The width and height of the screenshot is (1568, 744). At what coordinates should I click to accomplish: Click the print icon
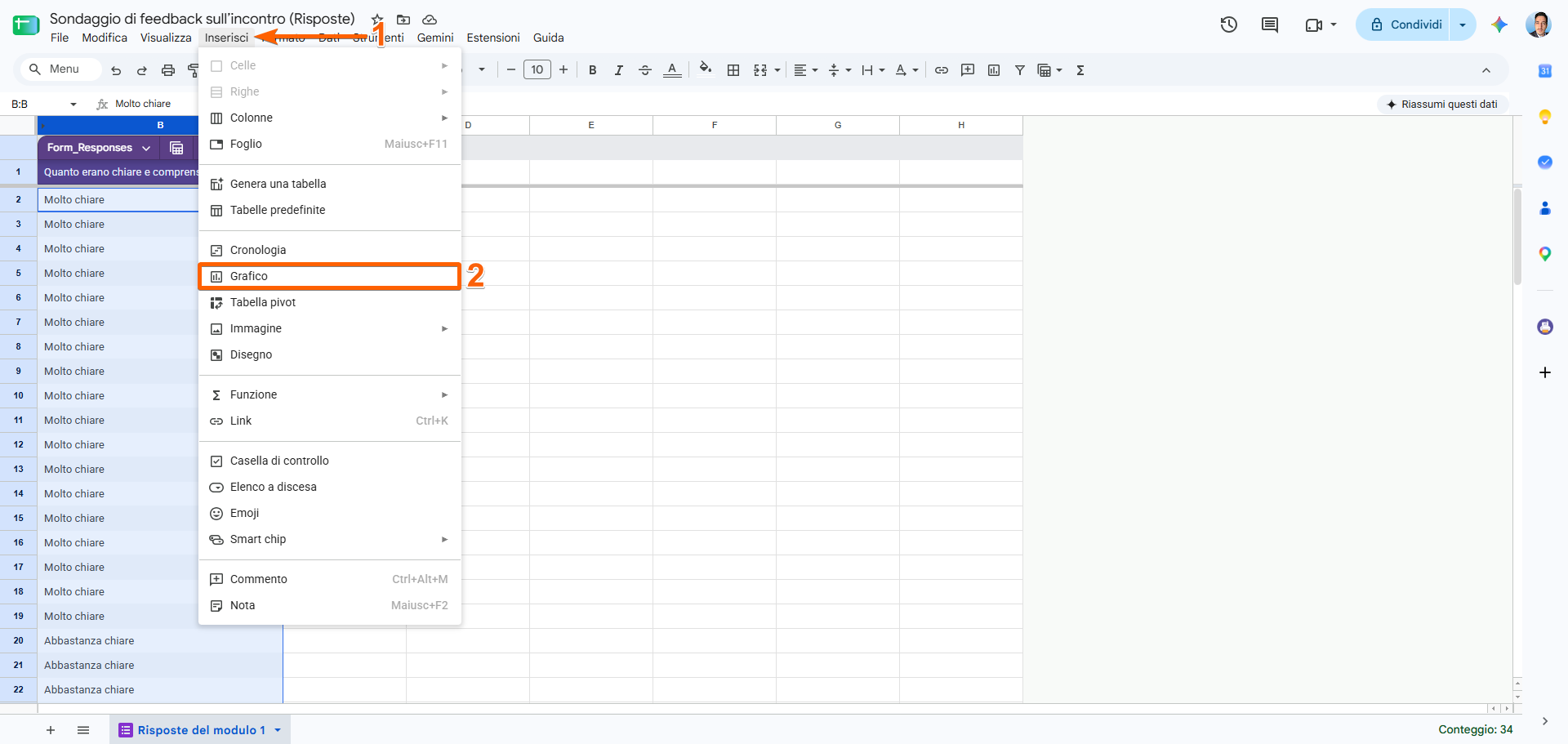click(168, 70)
